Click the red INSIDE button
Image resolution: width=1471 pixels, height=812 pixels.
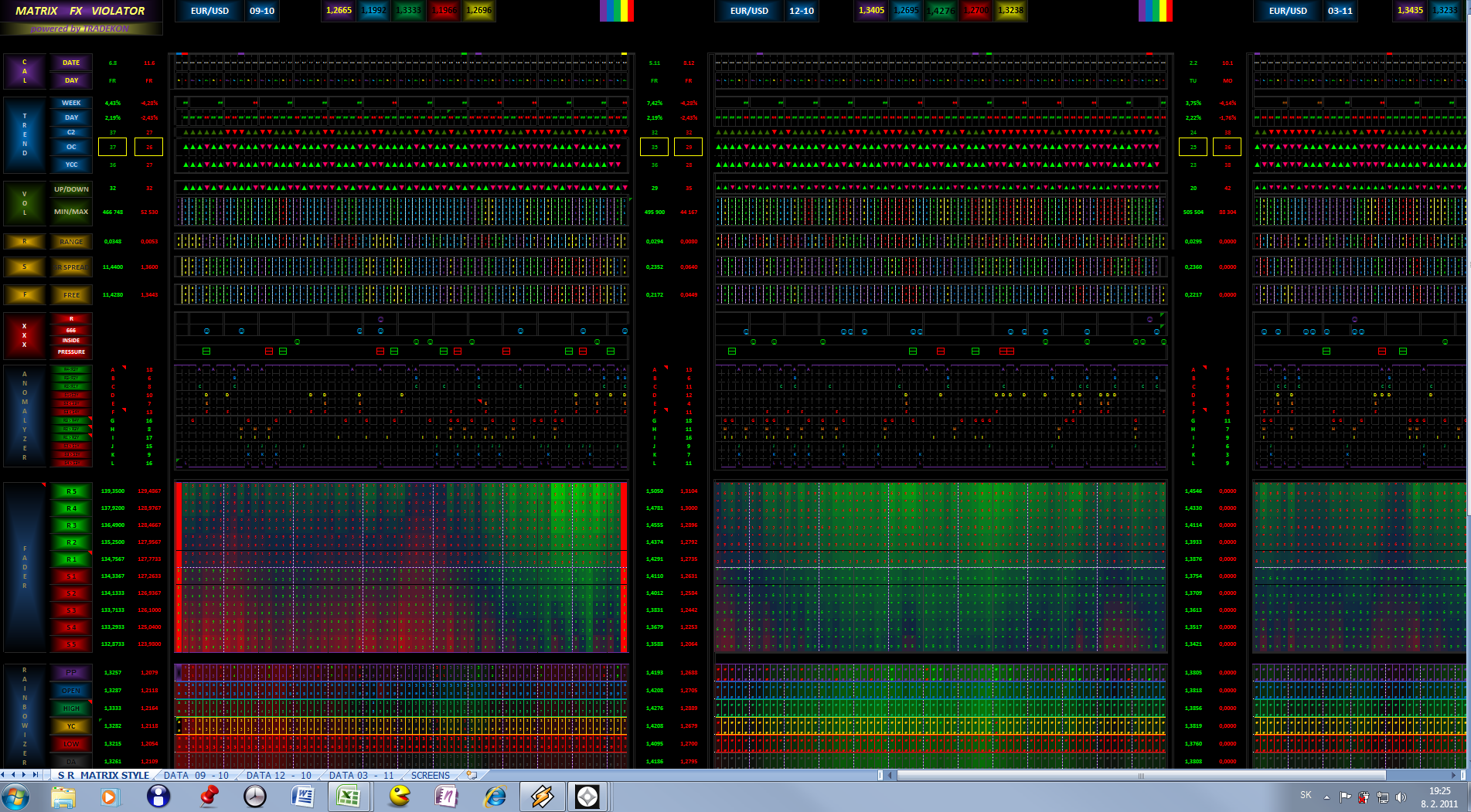click(x=71, y=341)
